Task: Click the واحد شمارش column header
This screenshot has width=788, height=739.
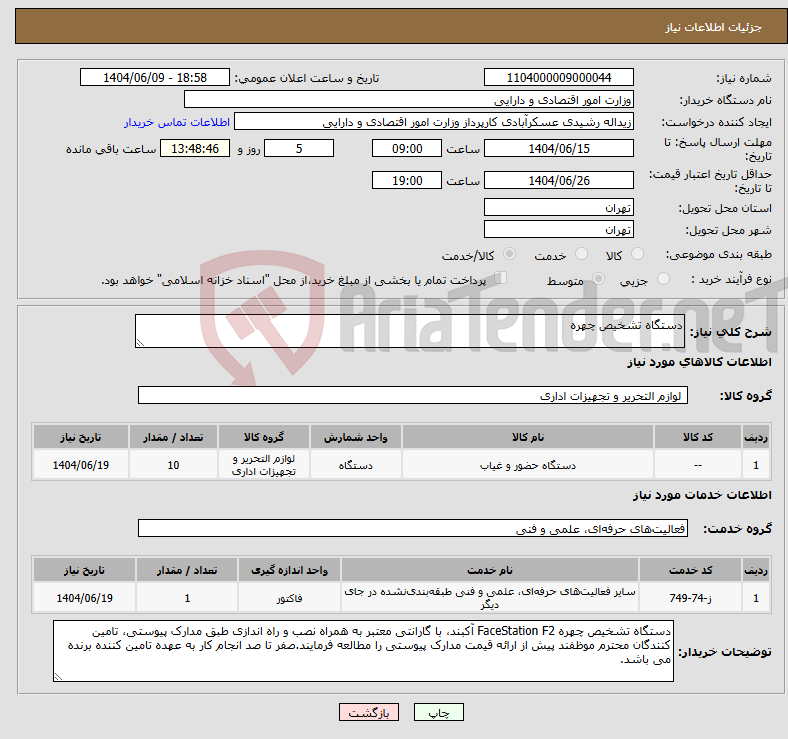Action: (x=355, y=437)
